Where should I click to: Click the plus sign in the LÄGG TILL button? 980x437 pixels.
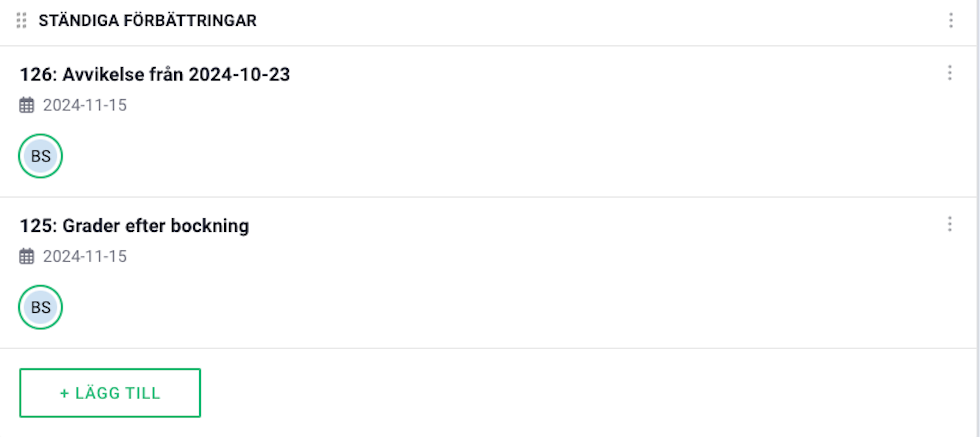point(64,393)
